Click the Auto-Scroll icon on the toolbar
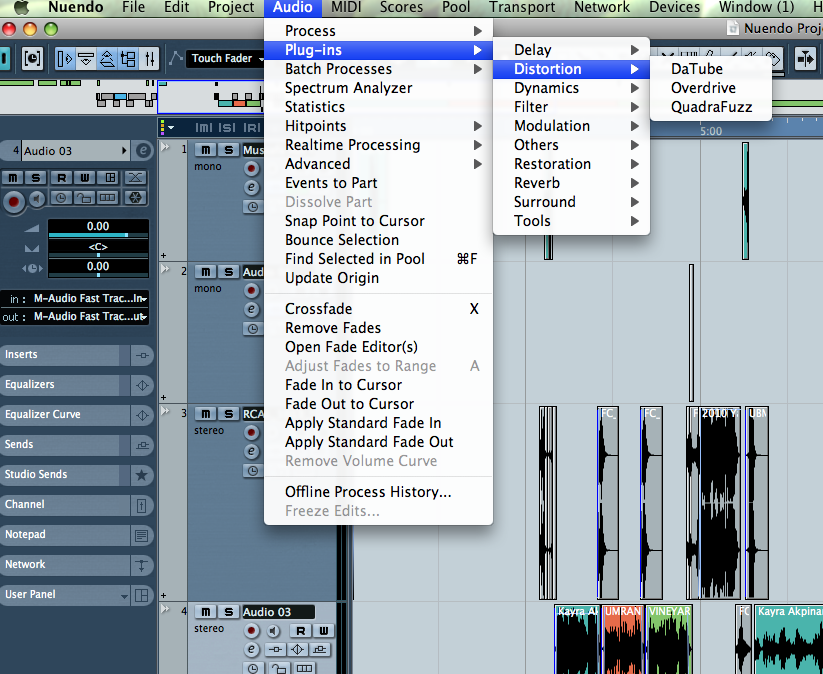823x674 pixels. pos(805,58)
